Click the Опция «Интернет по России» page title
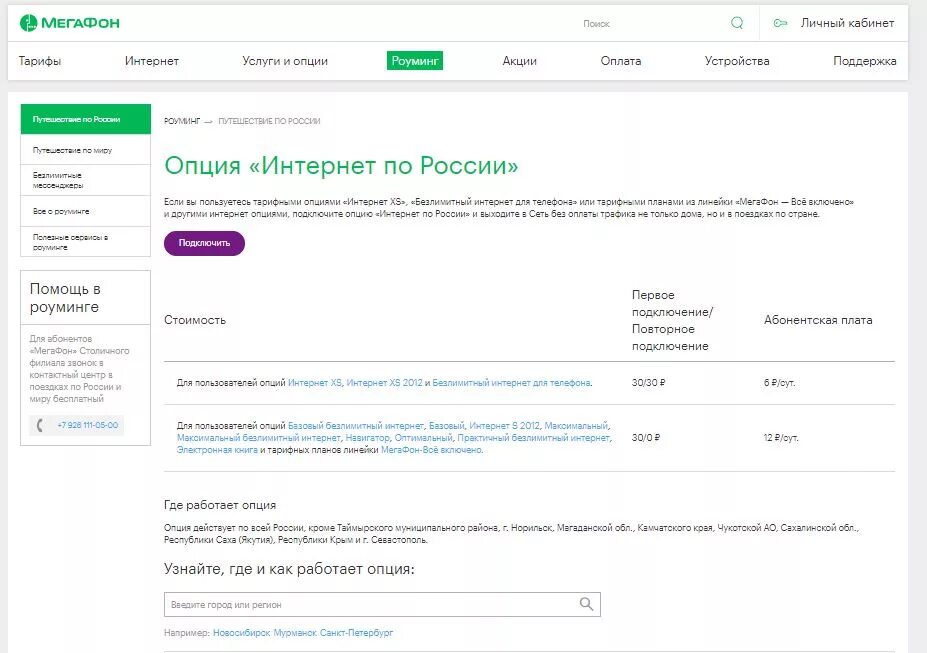Image resolution: width=927 pixels, height=653 pixels. point(341,165)
